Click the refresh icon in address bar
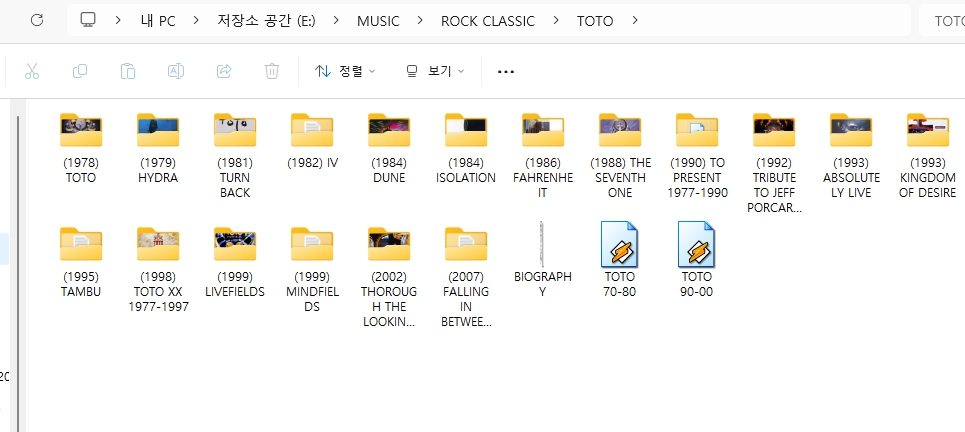The width and height of the screenshot is (965, 432). (37, 20)
